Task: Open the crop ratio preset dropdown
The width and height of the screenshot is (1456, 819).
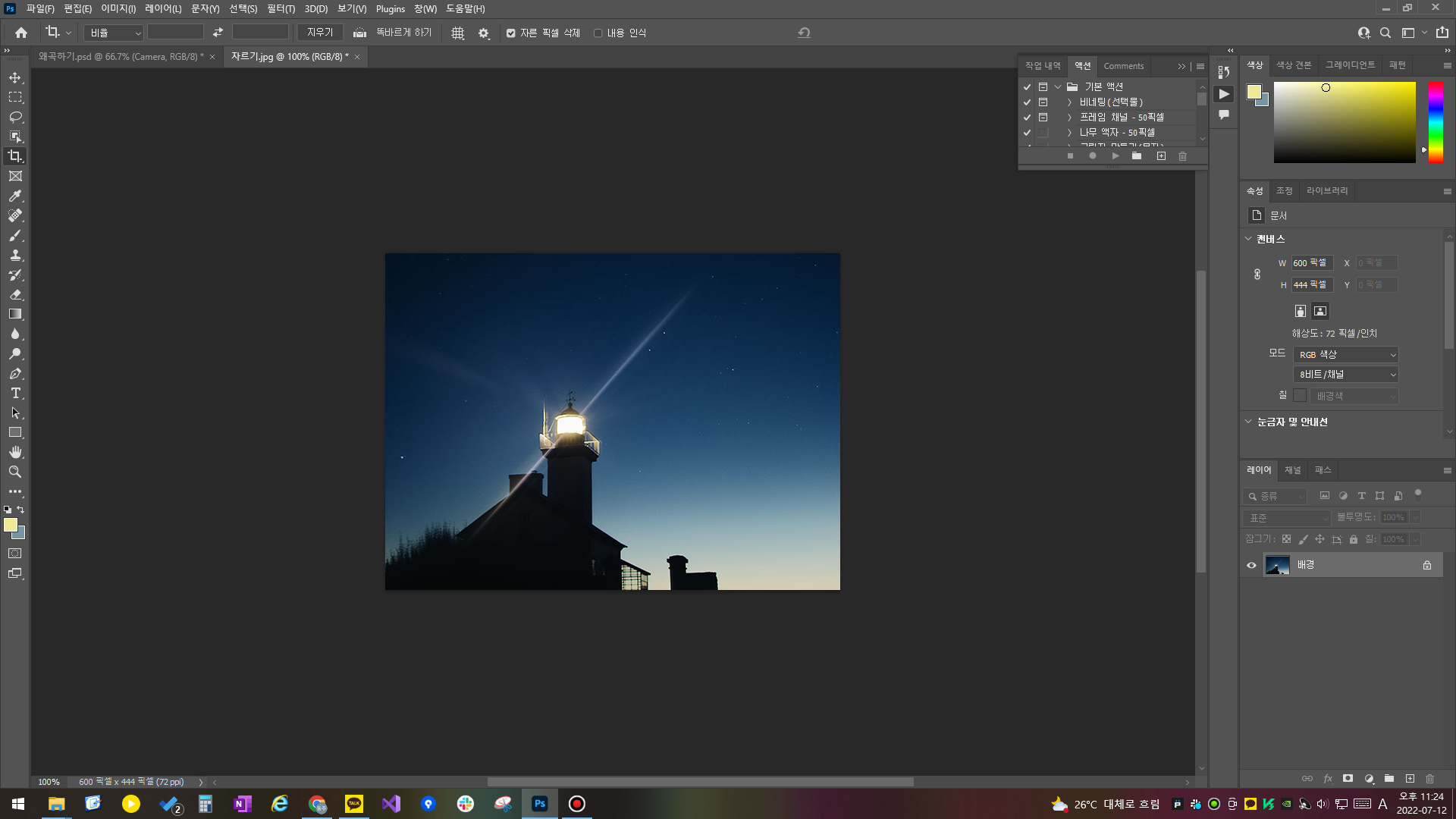Action: coord(114,33)
